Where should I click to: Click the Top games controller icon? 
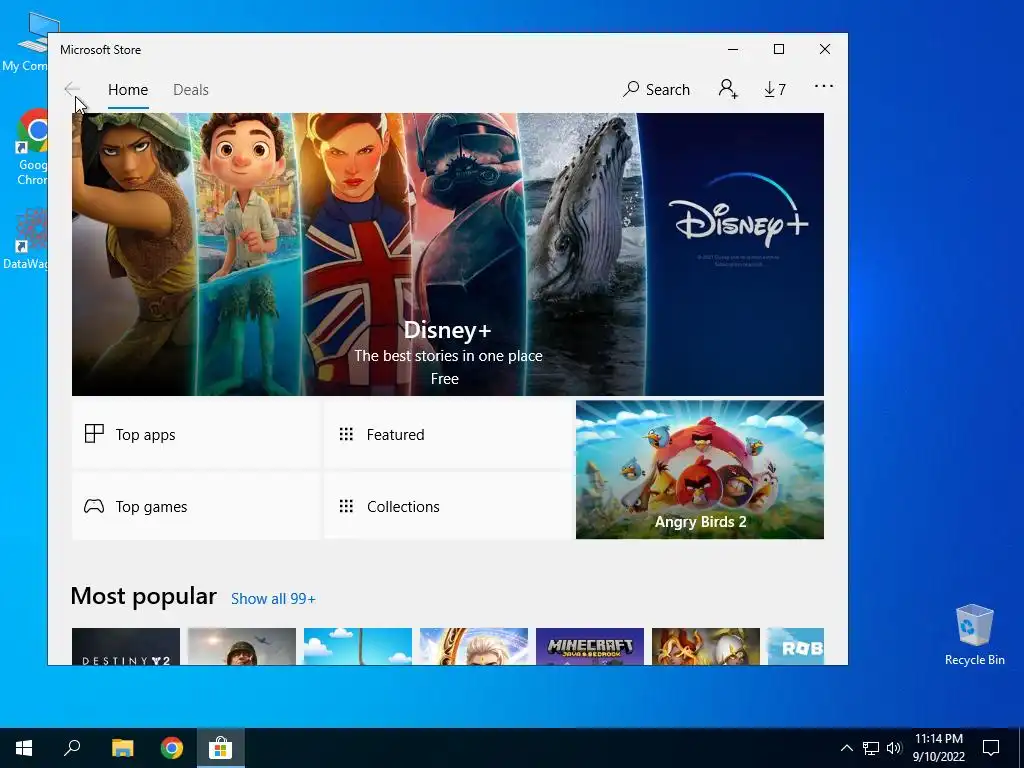94,506
